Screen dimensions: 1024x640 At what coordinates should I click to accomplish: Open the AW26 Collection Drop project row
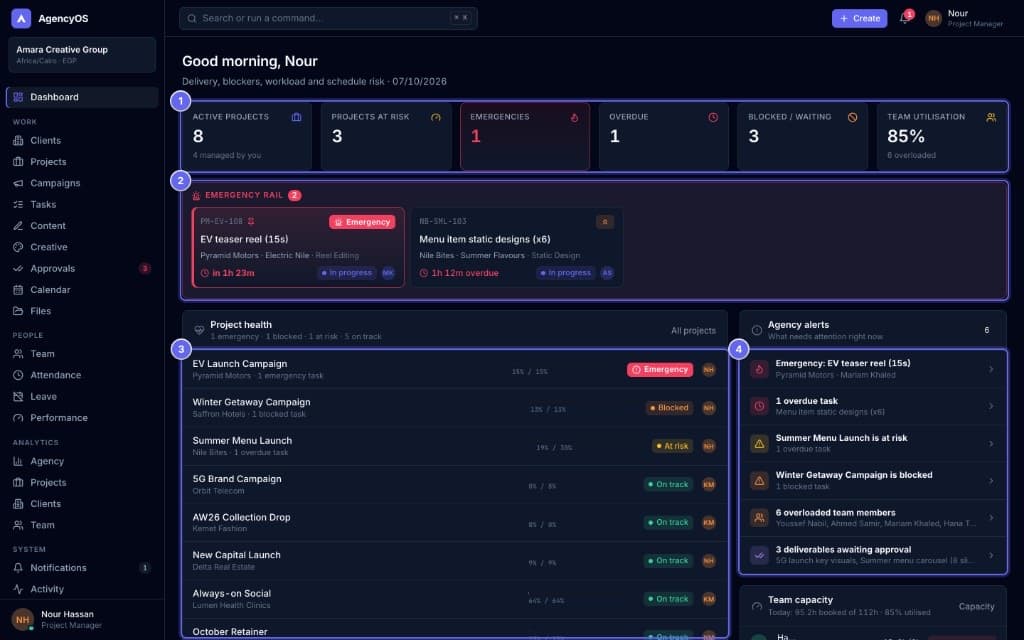[455, 522]
